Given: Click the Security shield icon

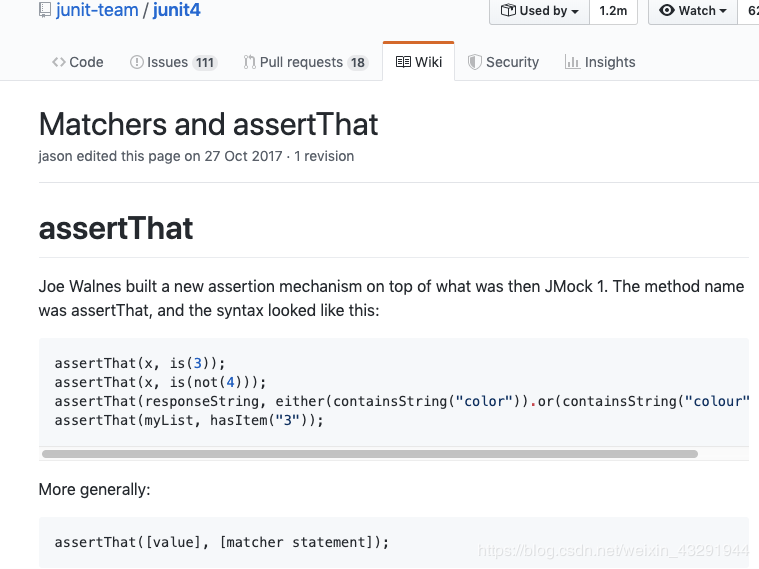Looking at the screenshot, I should [474, 62].
